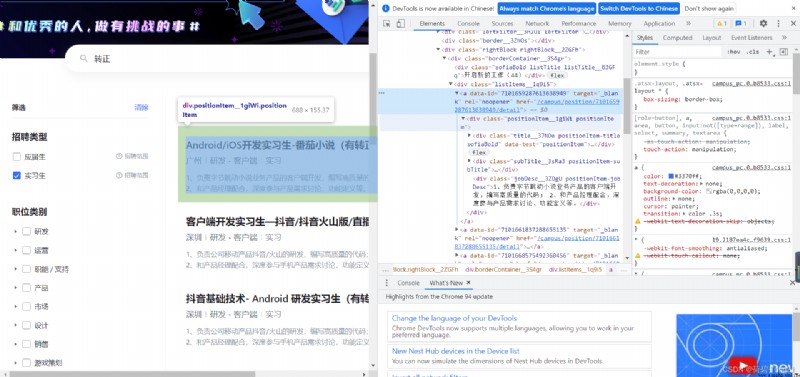Screen dimensions: 800x377
Task: Click the #3370ff color swatch
Action: 670,176
